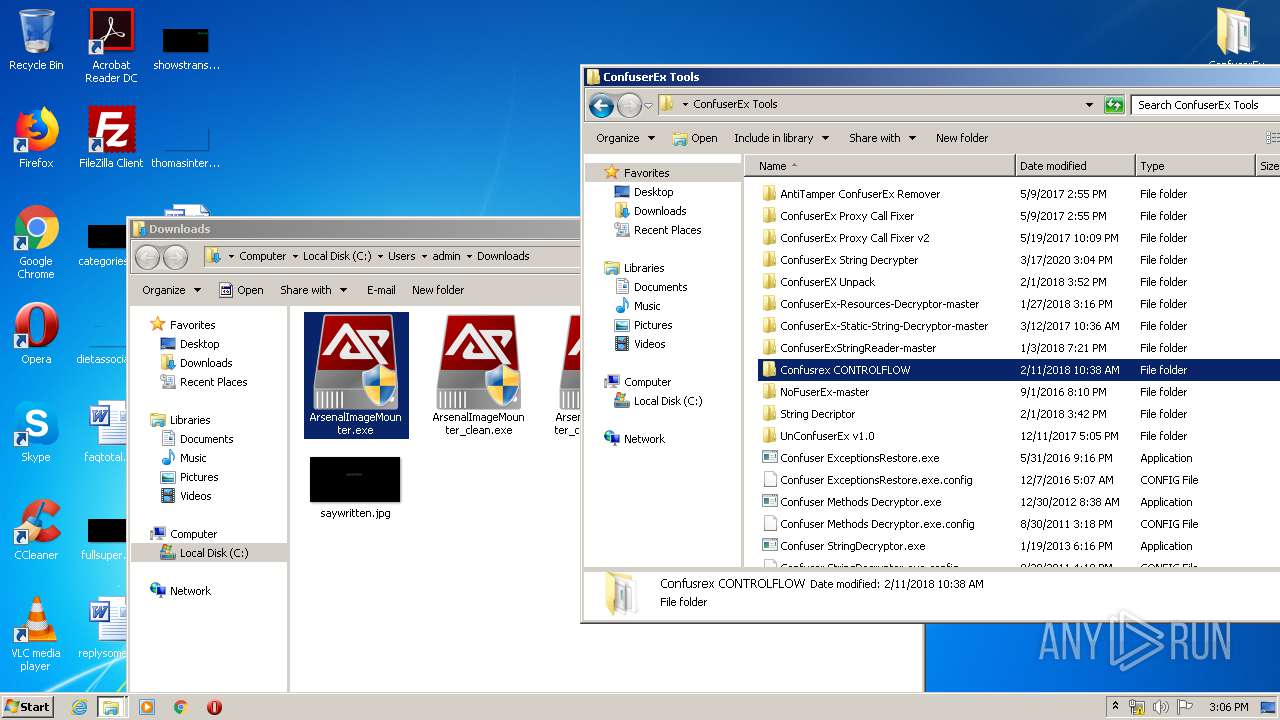Launch FileZilla Client shortcut

(x=111, y=138)
